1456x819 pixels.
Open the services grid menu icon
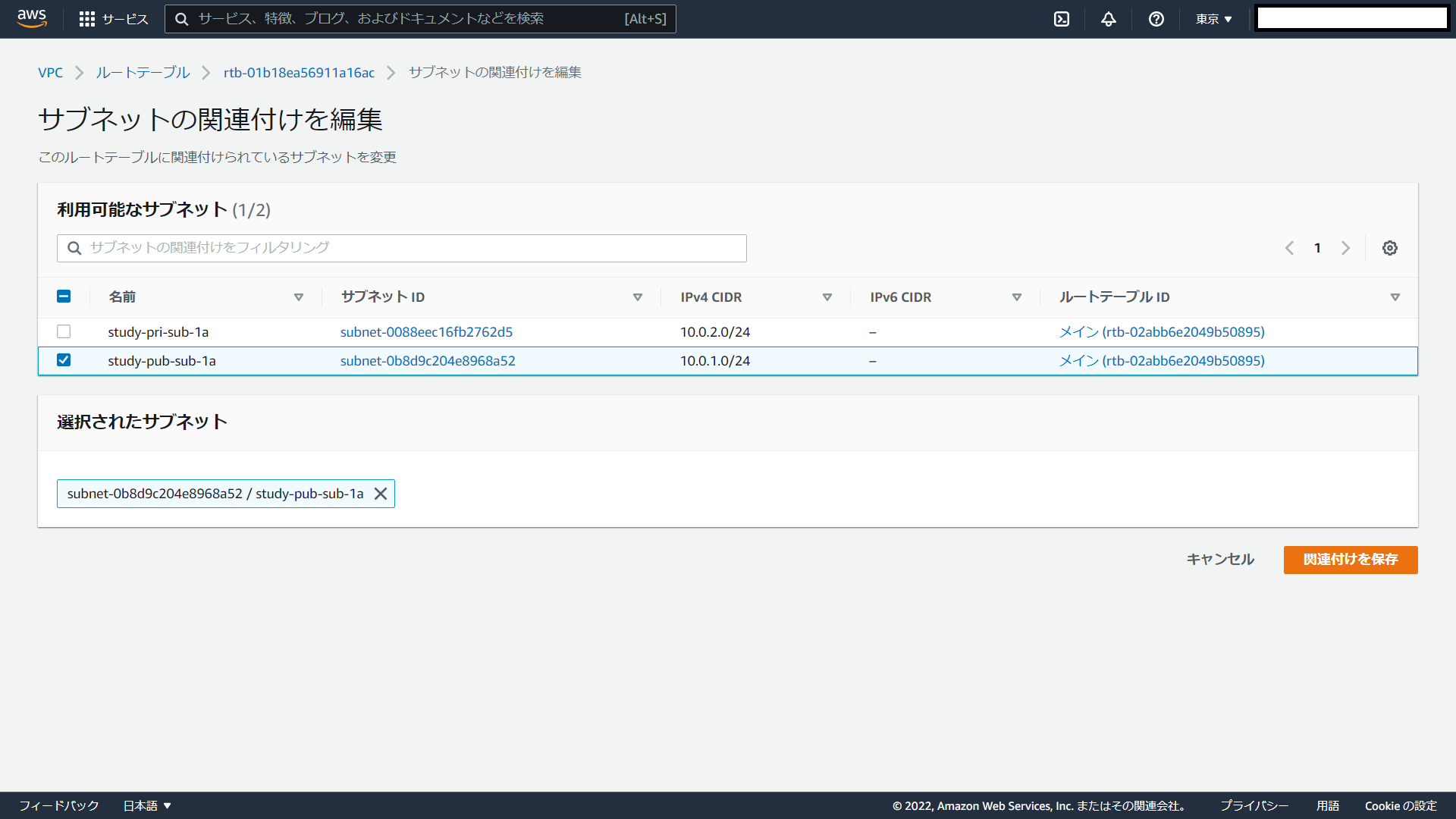point(86,19)
